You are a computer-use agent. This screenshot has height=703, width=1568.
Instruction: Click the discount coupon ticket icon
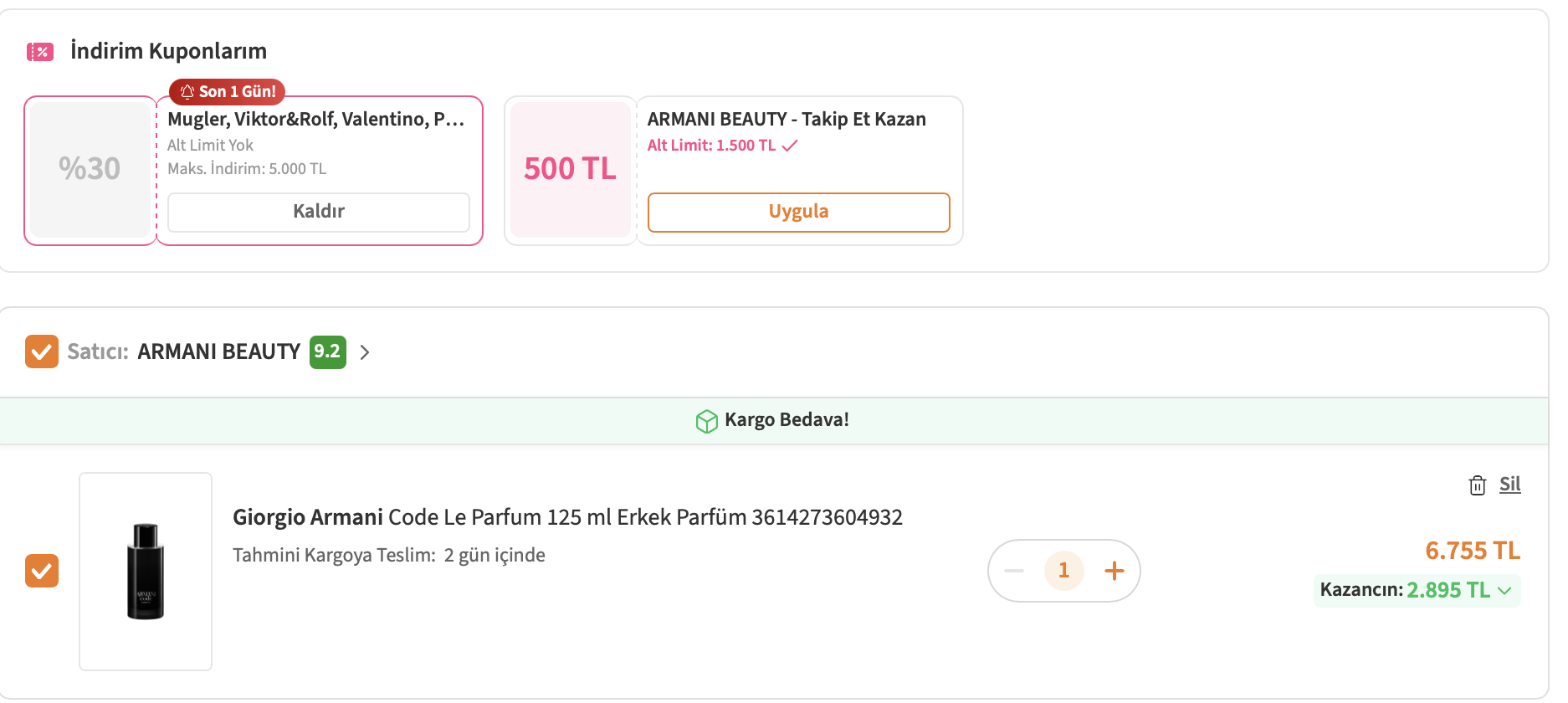[x=39, y=52]
